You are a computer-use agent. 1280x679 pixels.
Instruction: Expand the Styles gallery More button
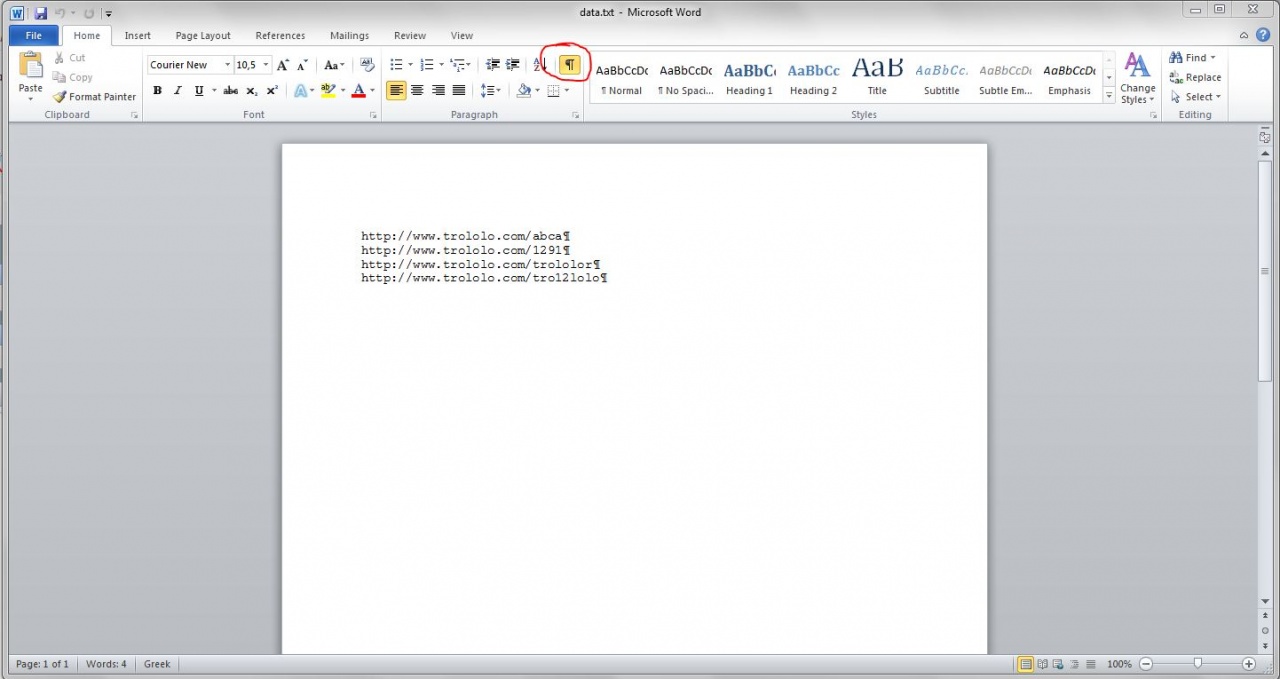1109,96
